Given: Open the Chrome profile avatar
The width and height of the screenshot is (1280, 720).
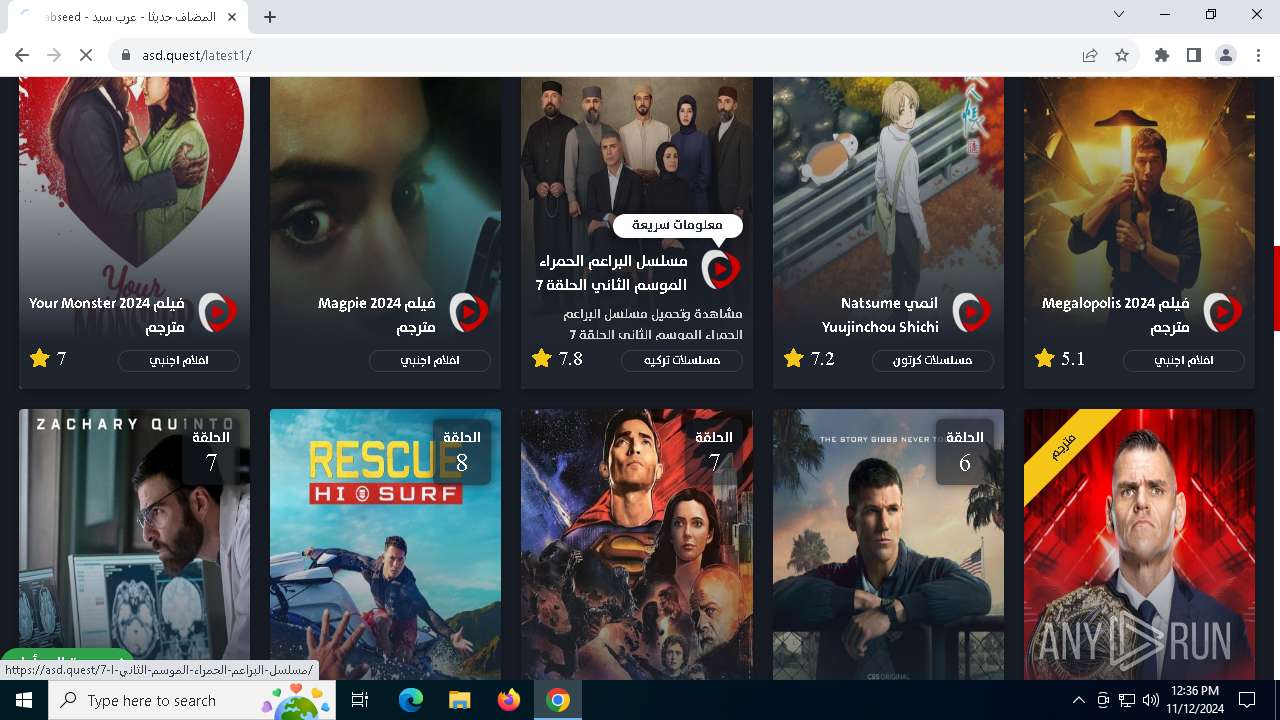Looking at the screenshot, I should click(x=1226, y=55).
